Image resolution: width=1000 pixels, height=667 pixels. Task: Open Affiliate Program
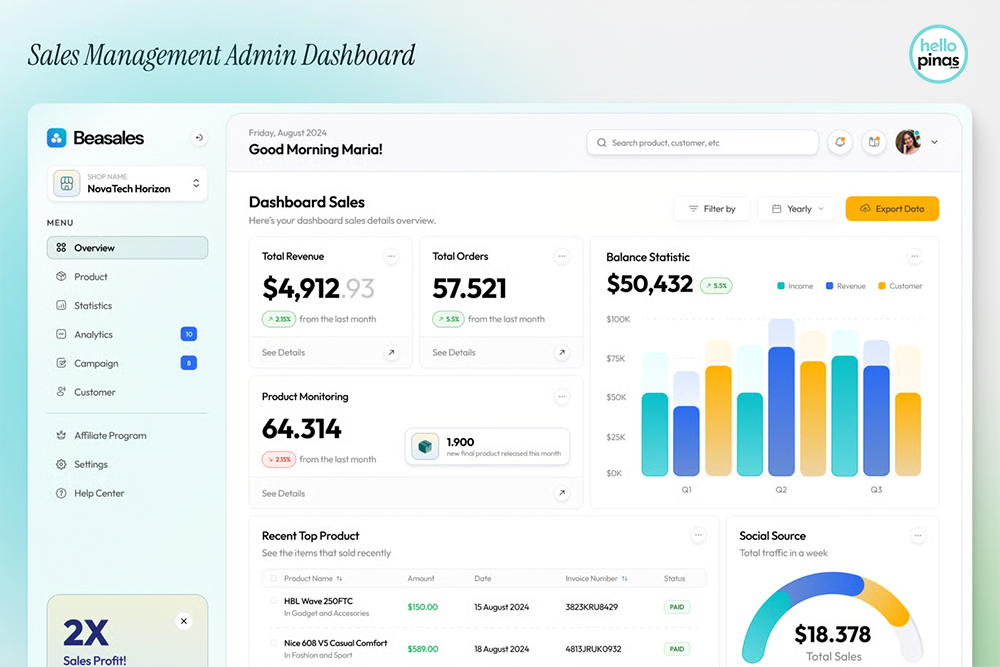click(110, 436)
